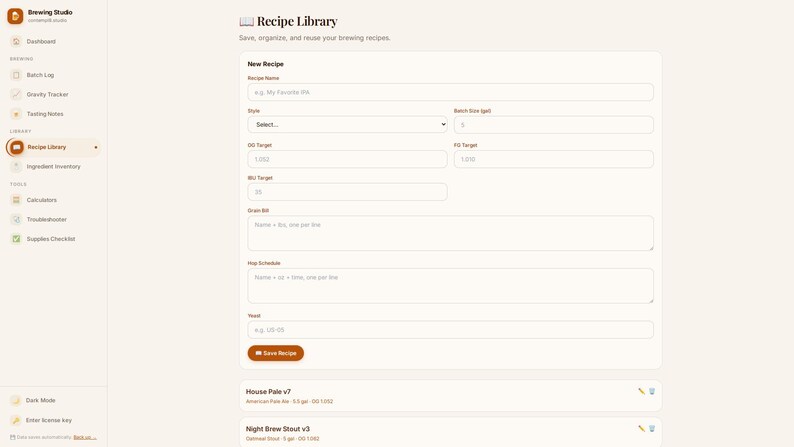794x447 pixels.
Task: Click the Hop Schedule text area
Action: 450,286
